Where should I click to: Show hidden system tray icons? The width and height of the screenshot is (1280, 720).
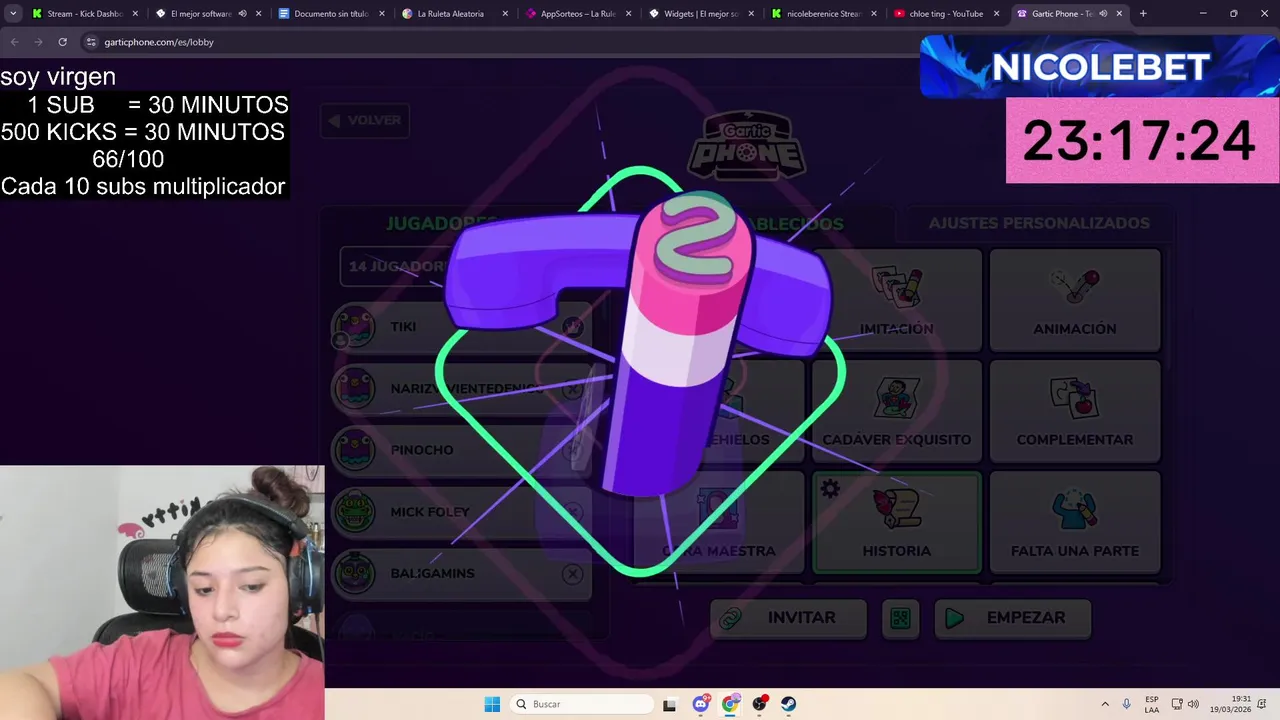1105,704
